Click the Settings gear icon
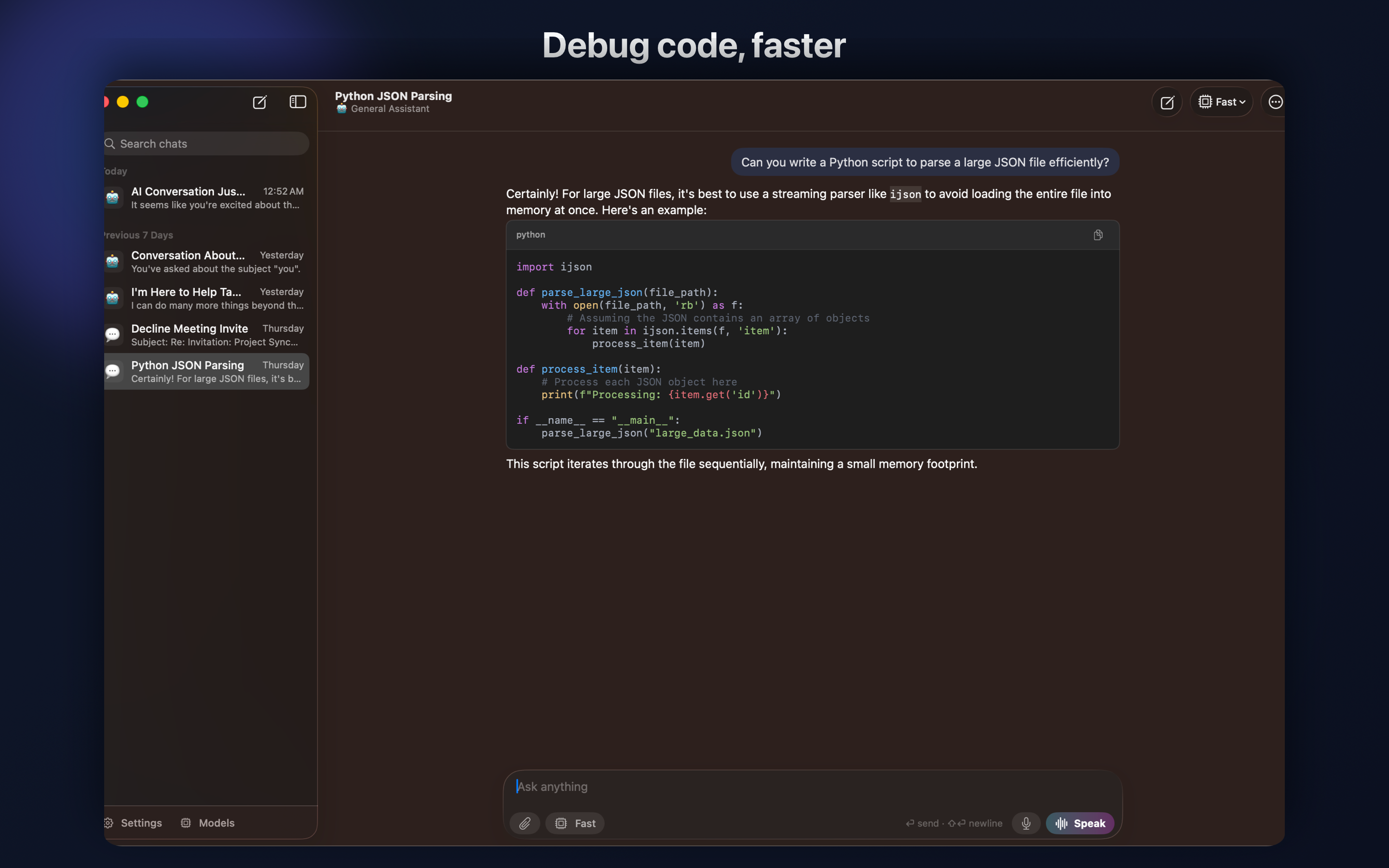The image size is (1389, 868). click(x=108, y=823)
